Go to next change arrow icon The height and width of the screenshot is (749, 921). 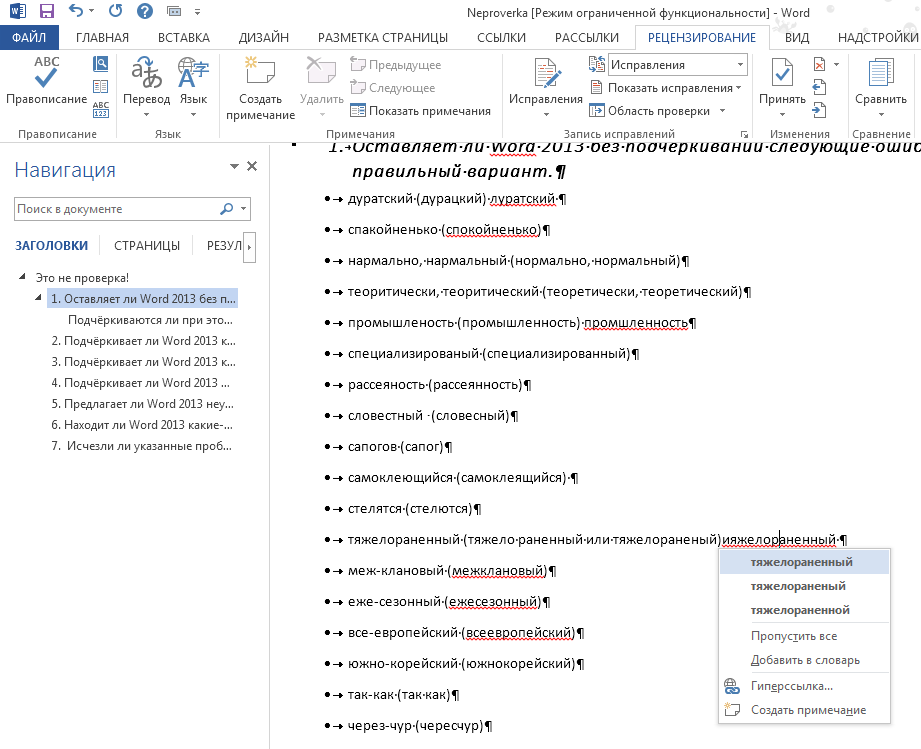point(819,110)
